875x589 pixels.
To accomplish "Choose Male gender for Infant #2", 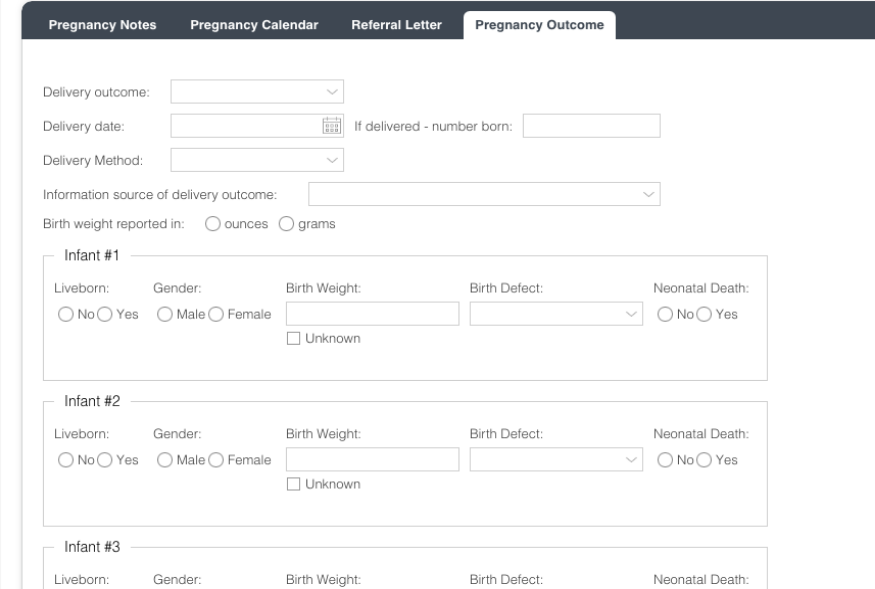I will coord(165,460).
